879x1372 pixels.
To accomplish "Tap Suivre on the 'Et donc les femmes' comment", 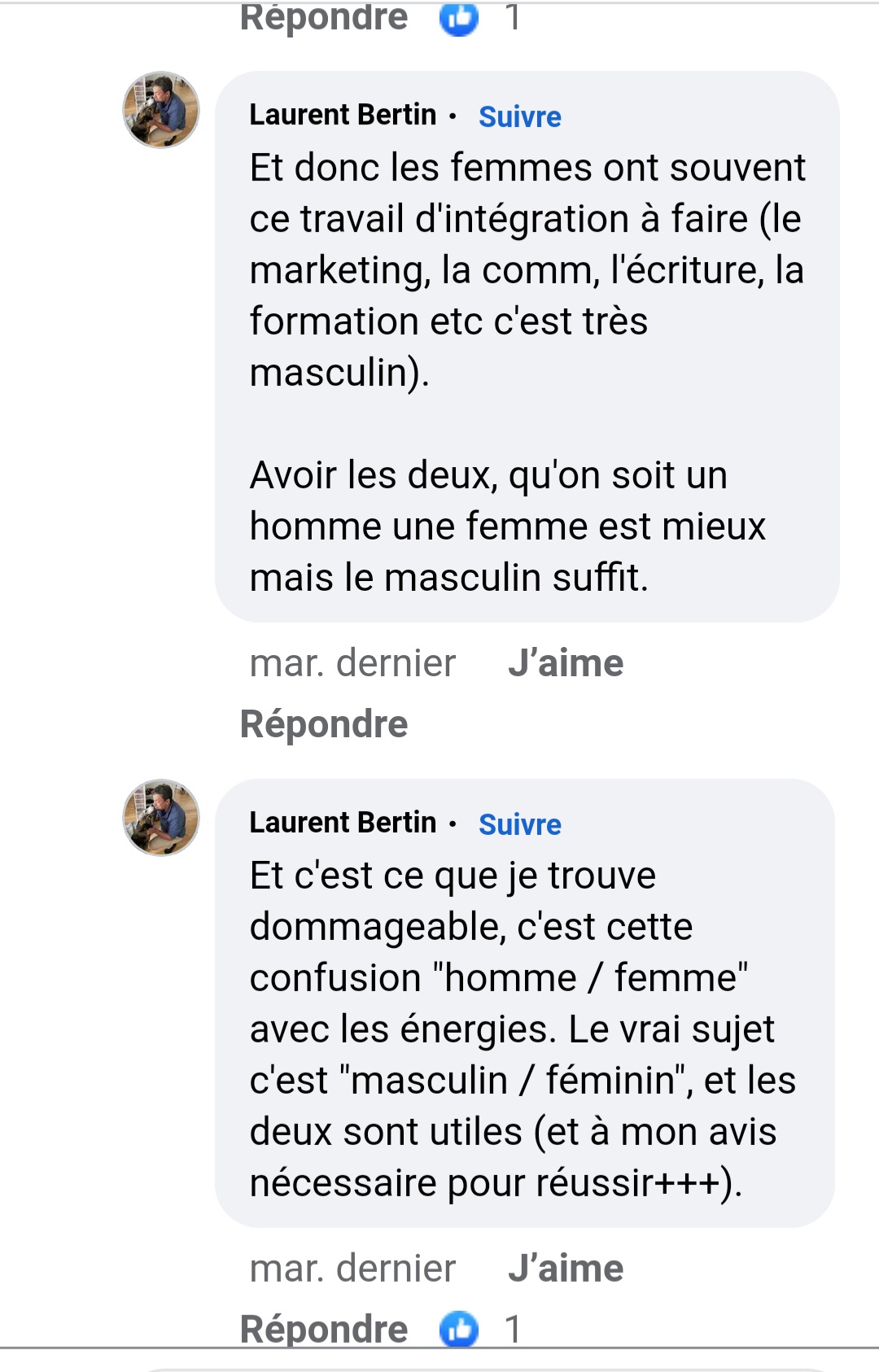I will 519,117.
